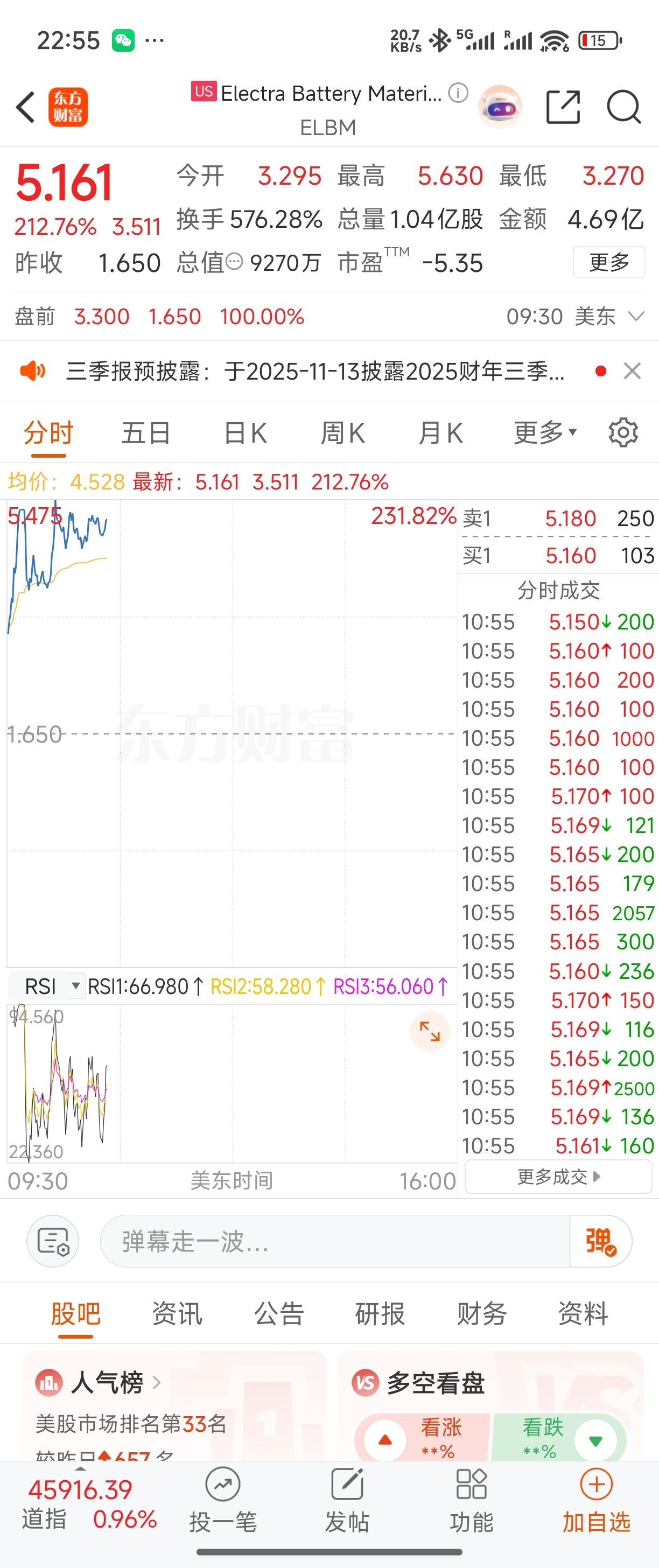Open the search magnifier icon
Screen dimensions: 659x1568
click(x=623, y=107)
